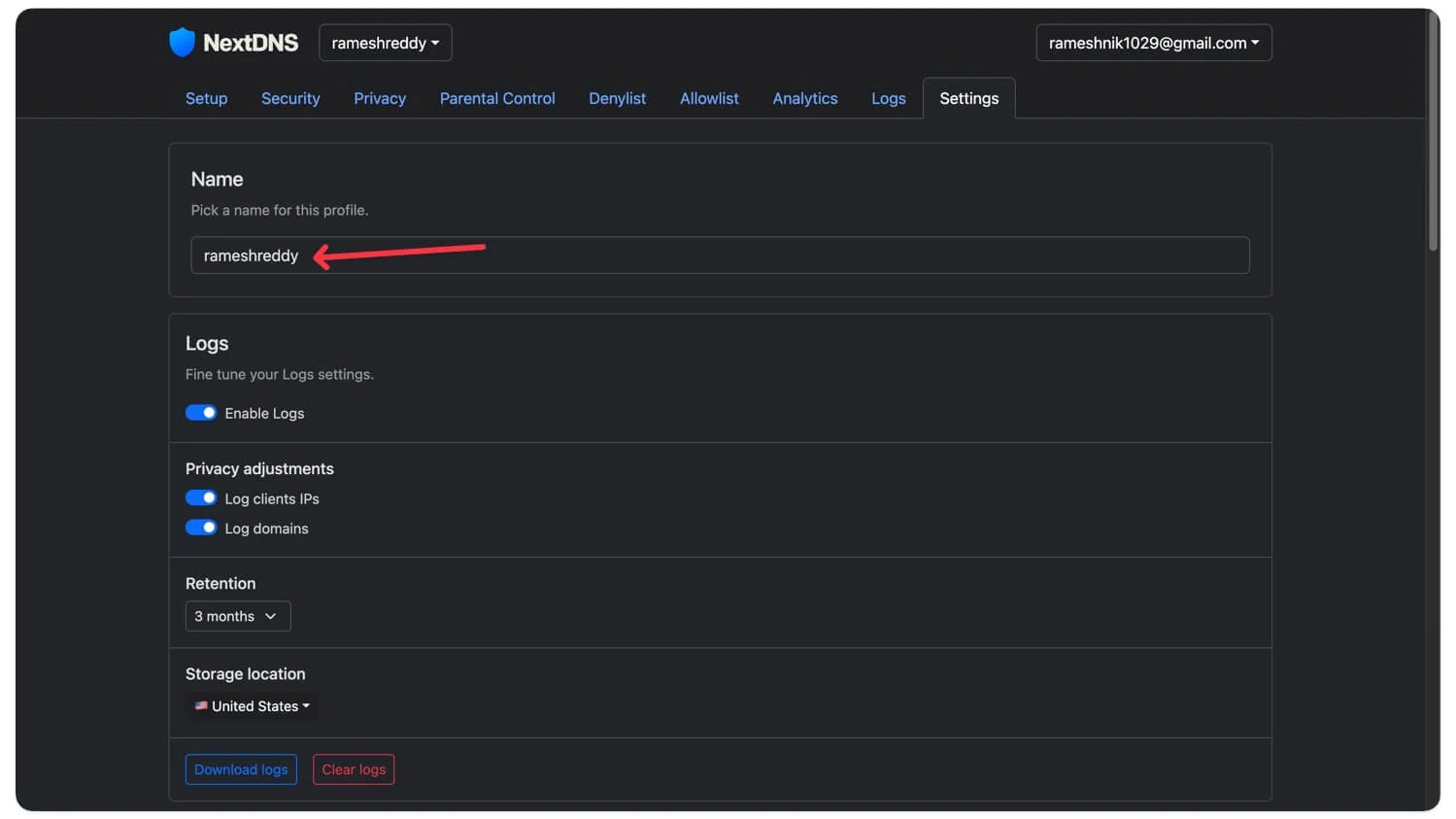Click the "Name" section heading
Viewport: 1456px width, 819px height.
pos(218,179)
